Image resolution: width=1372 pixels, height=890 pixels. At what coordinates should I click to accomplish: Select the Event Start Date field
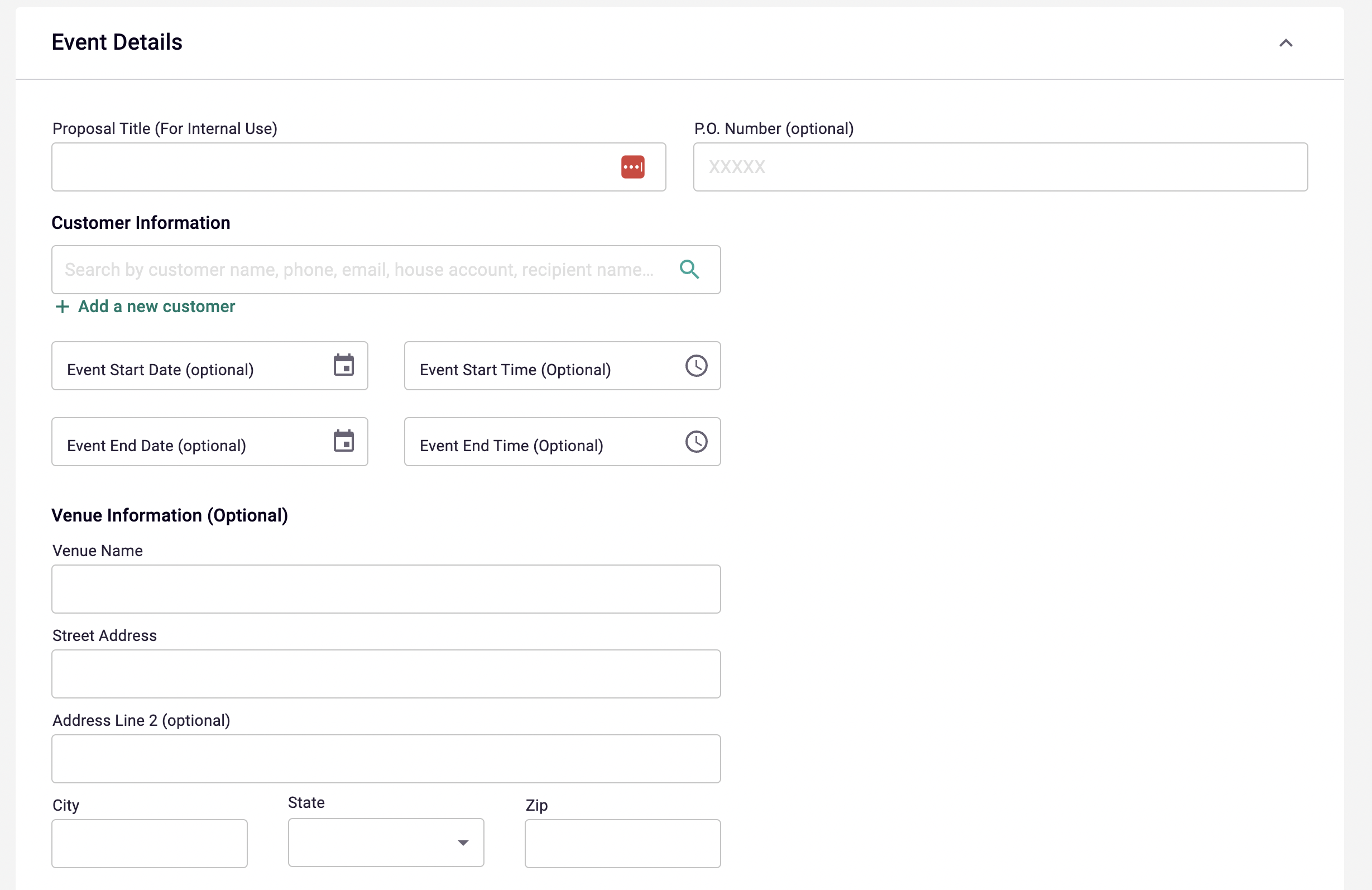(210, 366)
